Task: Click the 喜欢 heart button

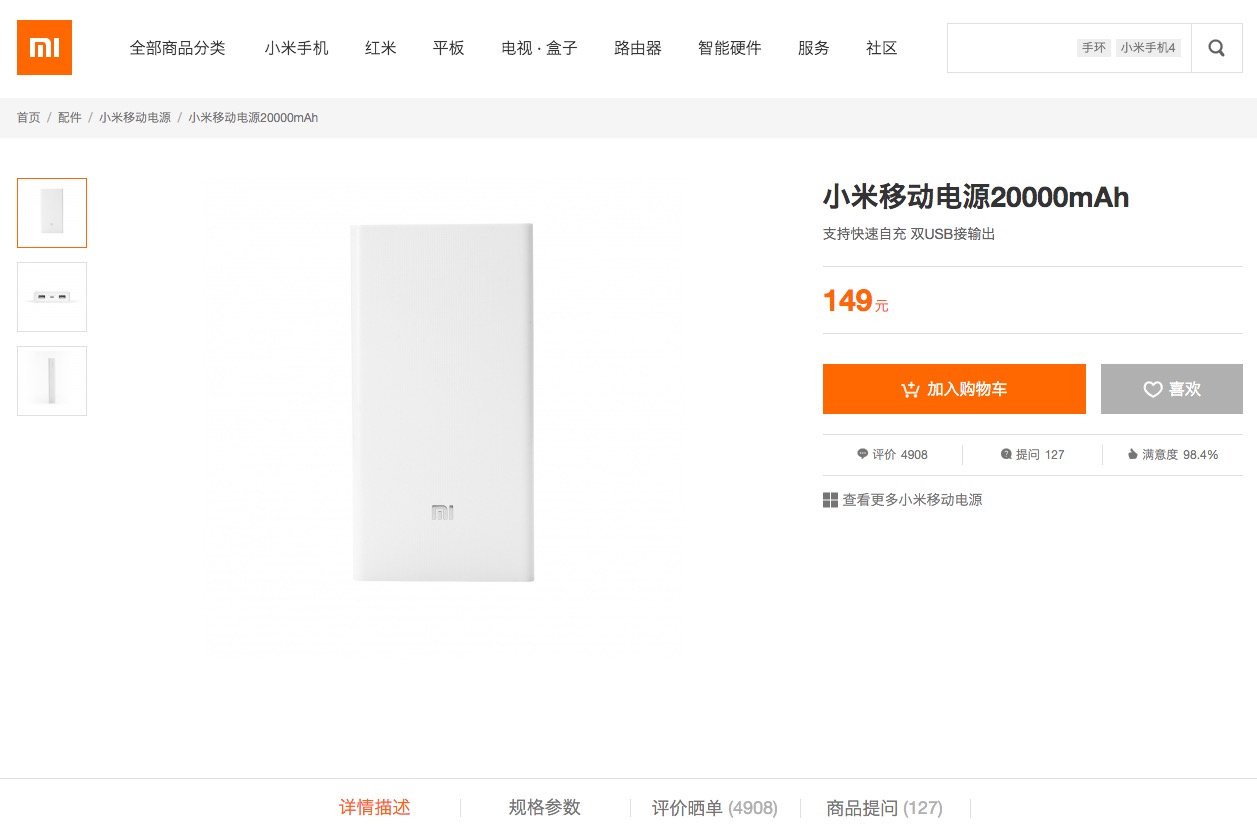Action: coord(1171,389)
